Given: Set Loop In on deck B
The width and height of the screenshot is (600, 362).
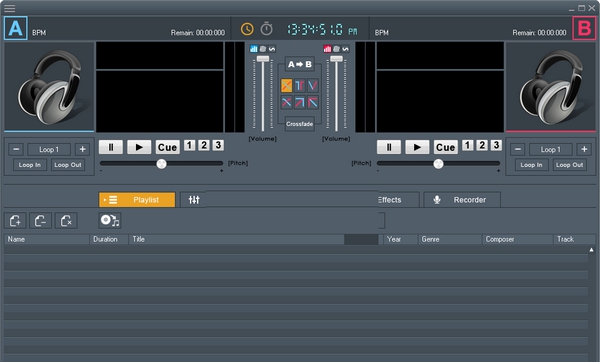Looking at the screenshot, I should (x=532, y=165).
